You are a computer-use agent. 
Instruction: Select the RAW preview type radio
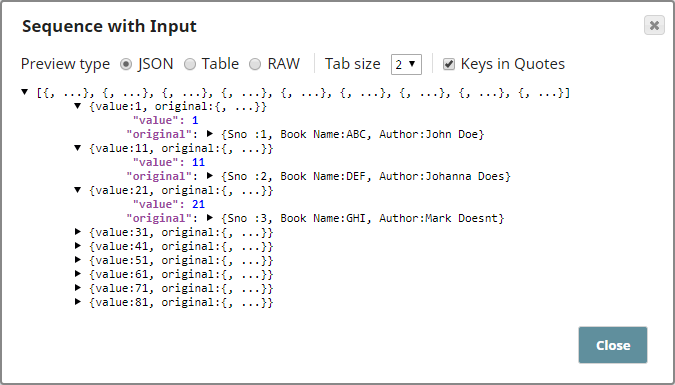pyautogui.click(x=255, y=64)
